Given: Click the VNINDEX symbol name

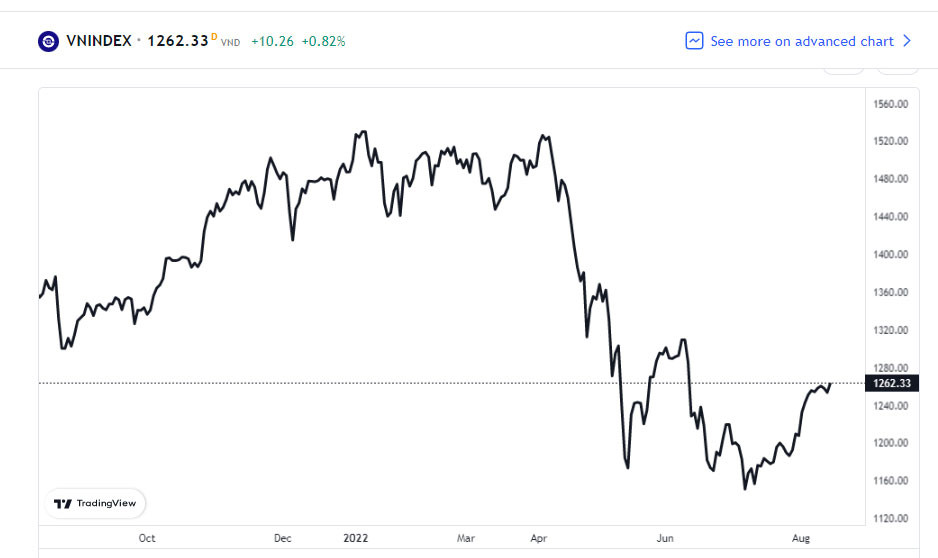Looking at the screenshot, I should (x=98, y=41).
